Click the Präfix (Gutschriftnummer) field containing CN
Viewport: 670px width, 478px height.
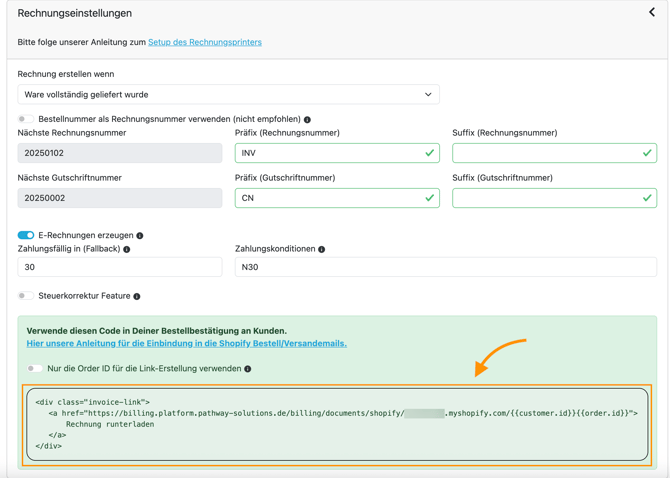pos(328,198)
